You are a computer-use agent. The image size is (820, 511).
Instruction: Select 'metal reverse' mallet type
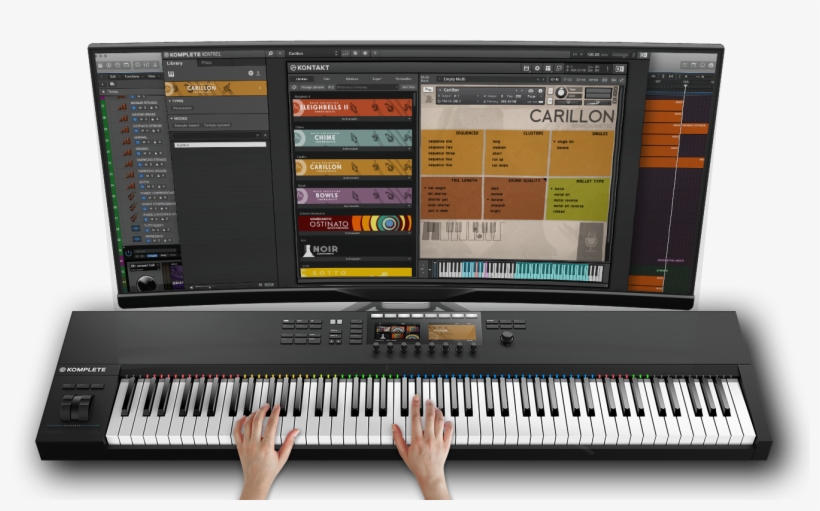(565, 200)
